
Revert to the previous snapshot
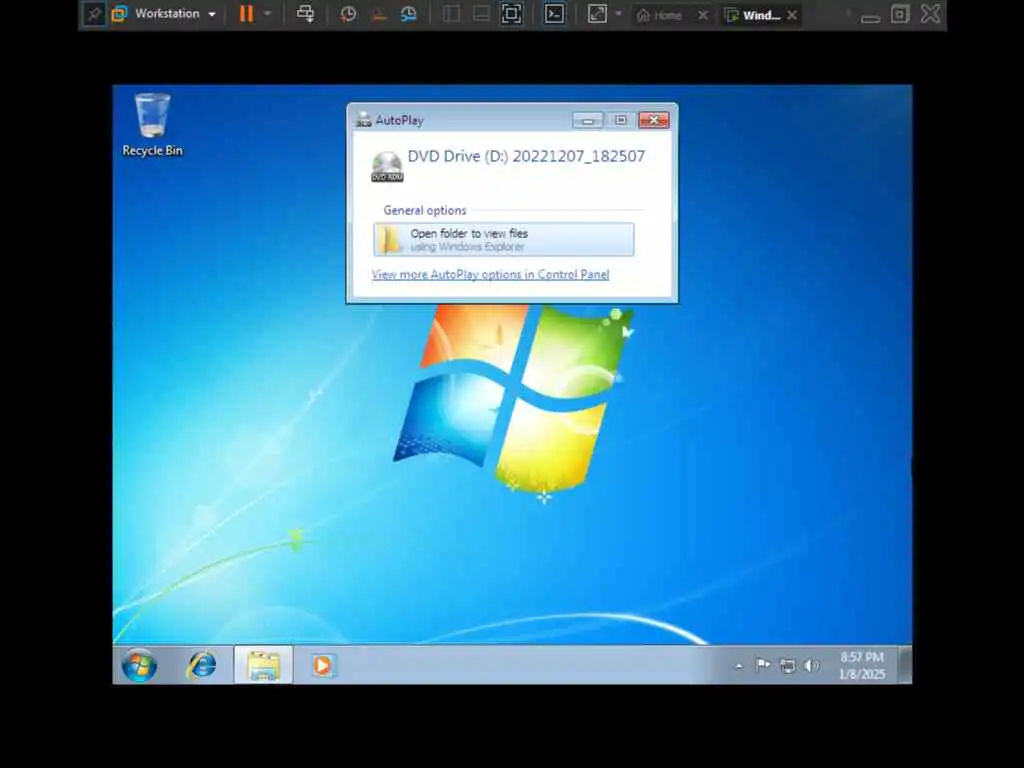[379, 14]
